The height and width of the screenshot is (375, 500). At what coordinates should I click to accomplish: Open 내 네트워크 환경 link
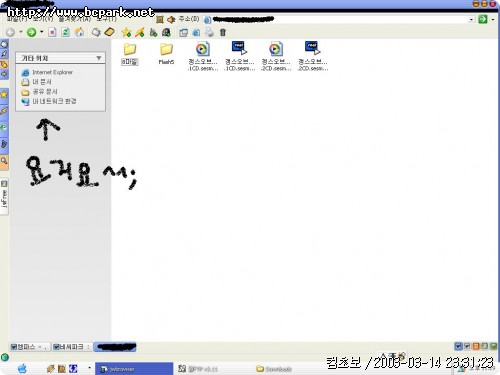pos(54,101)
